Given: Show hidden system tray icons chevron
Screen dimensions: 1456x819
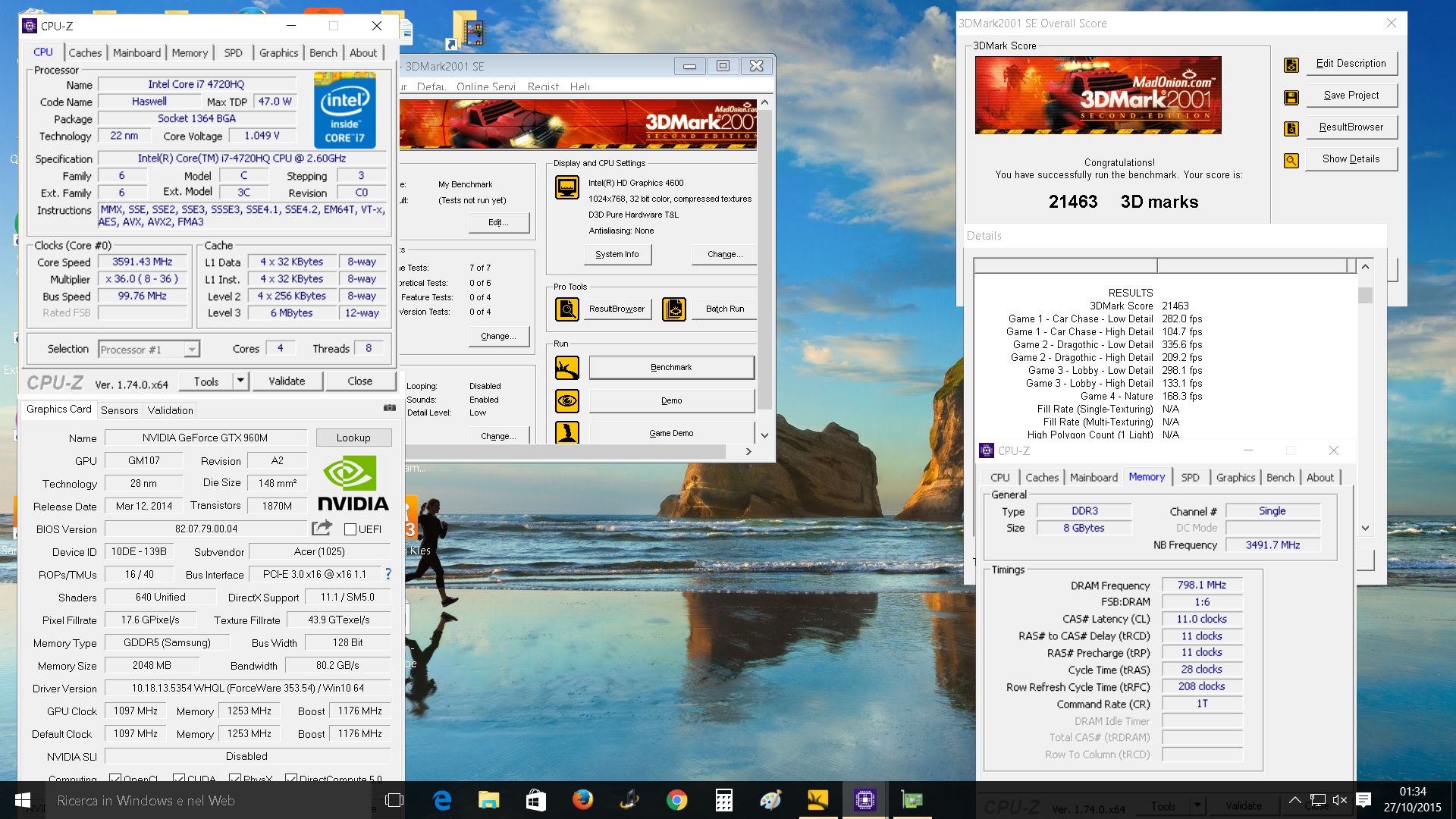Looking at the screenshot, I should pyautogui.click(x=1295, y=800).
